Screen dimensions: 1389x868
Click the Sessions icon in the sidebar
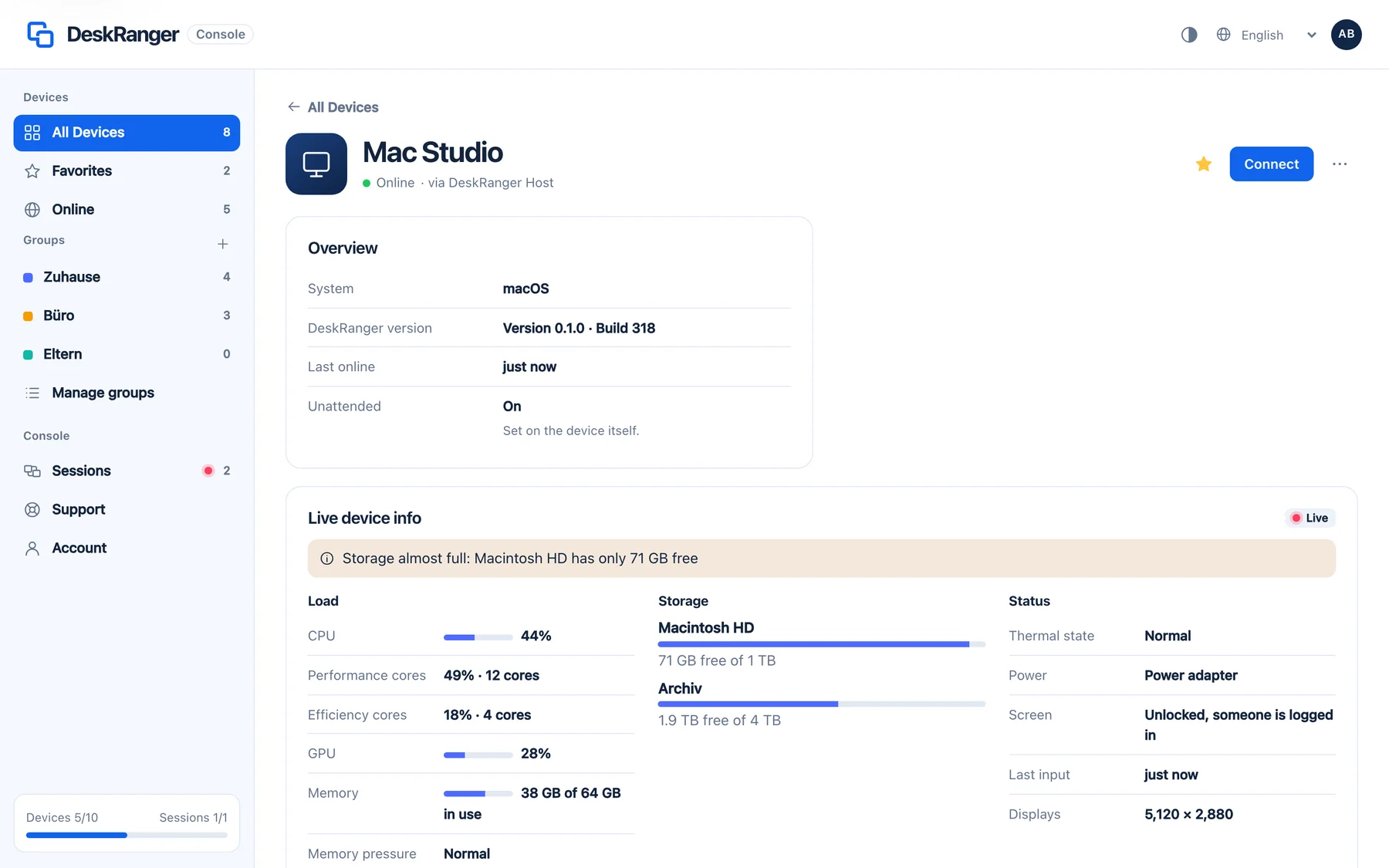(32, 471)
